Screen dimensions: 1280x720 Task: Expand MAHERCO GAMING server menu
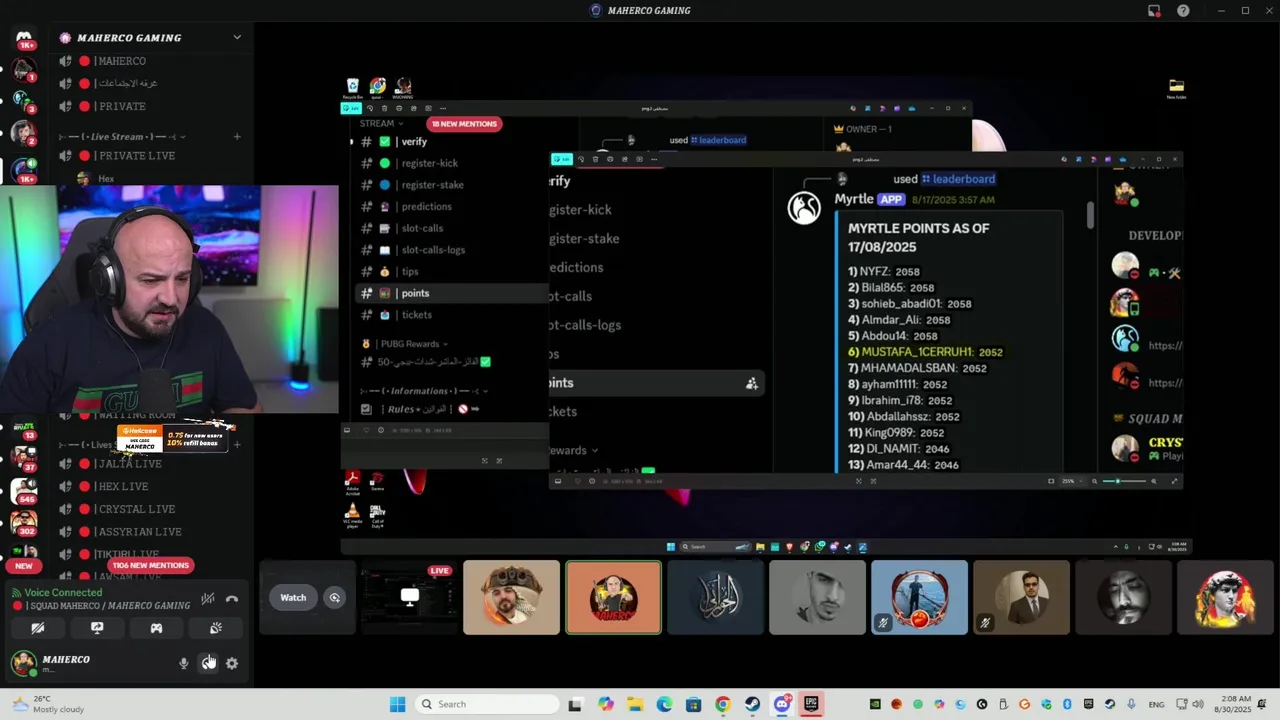(237, 37)
